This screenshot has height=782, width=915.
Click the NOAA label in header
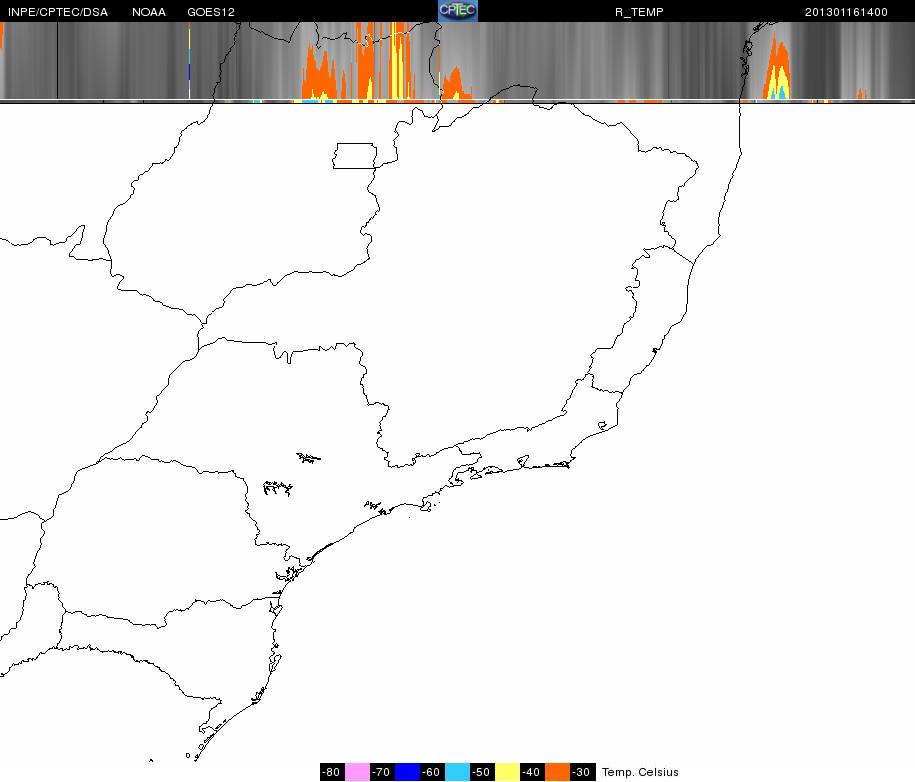point(149,12)
